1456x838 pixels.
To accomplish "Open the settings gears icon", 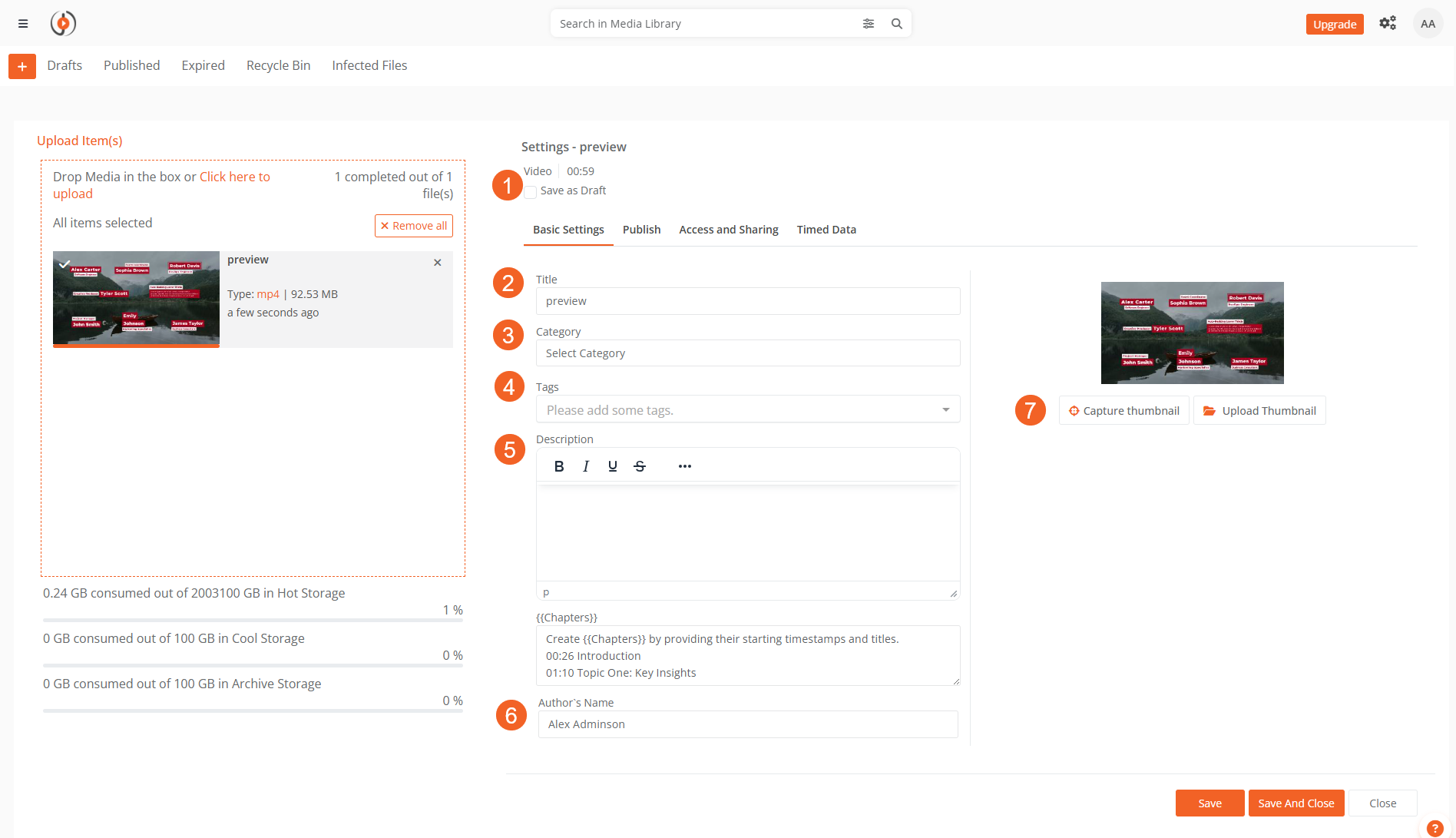I will coord(1387,24).
